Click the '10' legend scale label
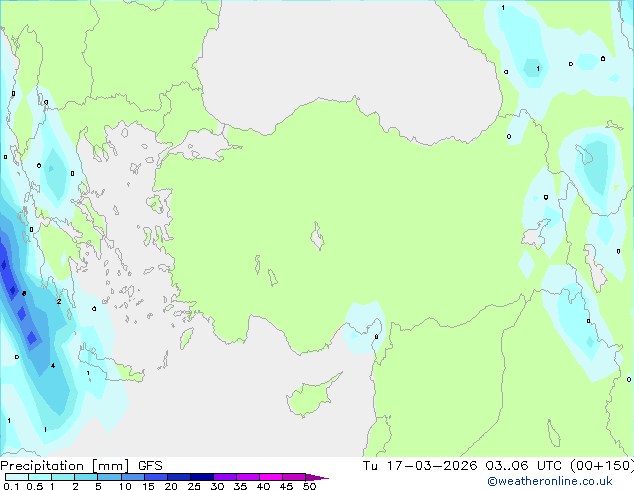The height and width of the screenshot is (490, 634). [125, 486]
